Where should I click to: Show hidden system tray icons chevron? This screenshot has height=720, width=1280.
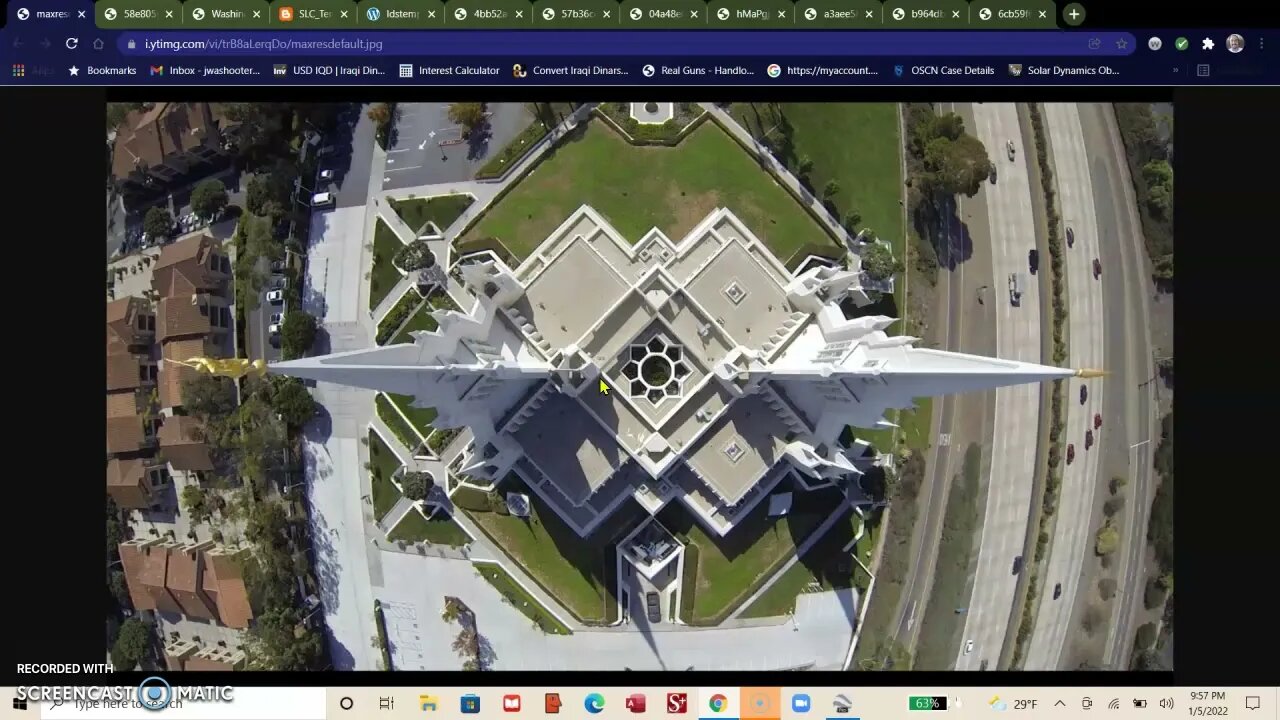pyautogui.click(x=1060, y=704)
